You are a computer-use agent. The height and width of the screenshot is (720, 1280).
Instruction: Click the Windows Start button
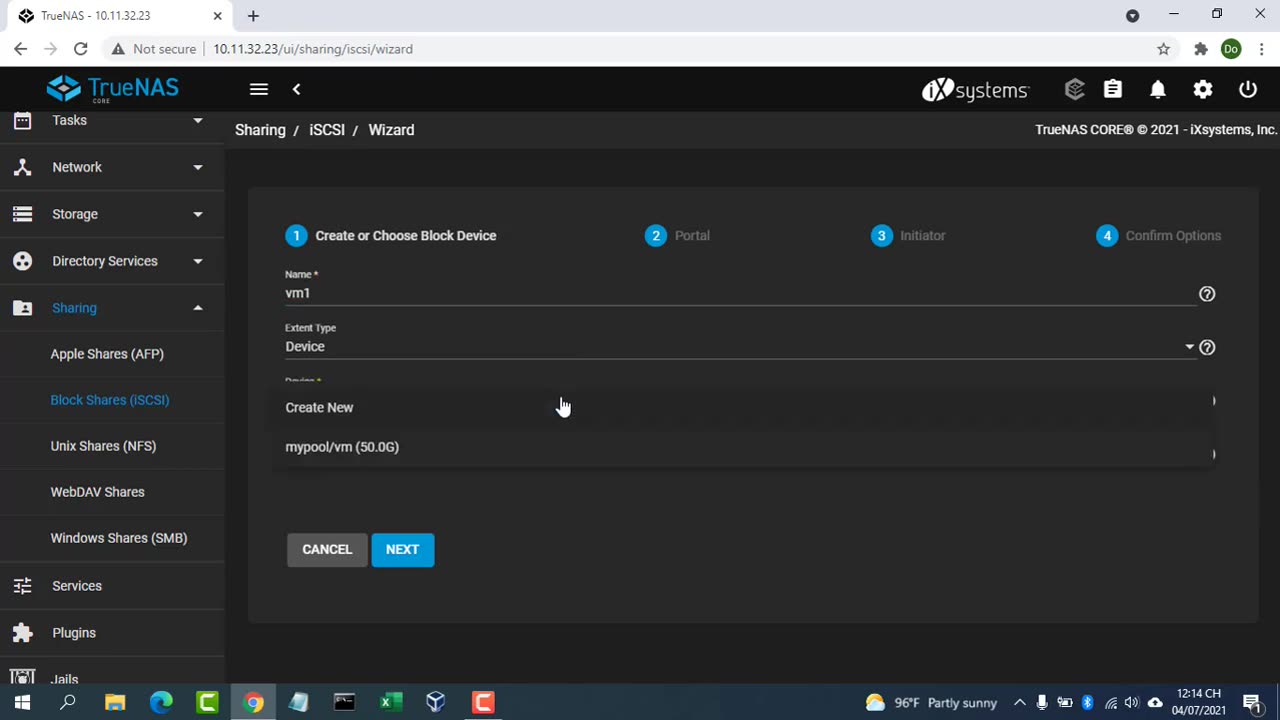point(22,703)
